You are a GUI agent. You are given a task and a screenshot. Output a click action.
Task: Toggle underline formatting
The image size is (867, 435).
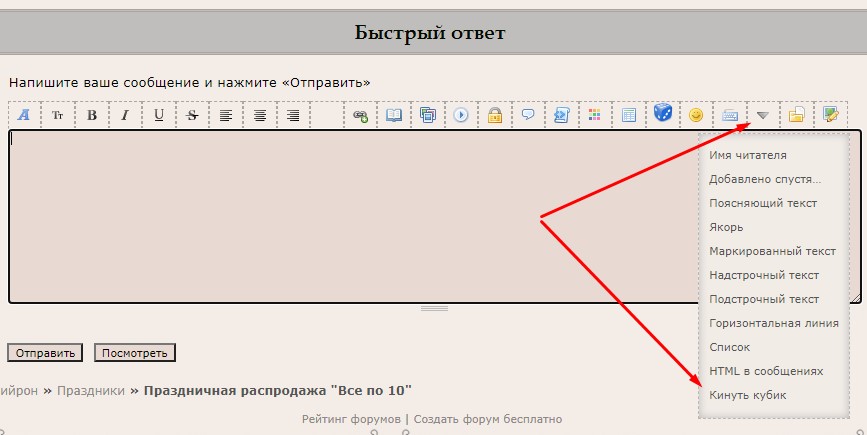pos(159,115)
